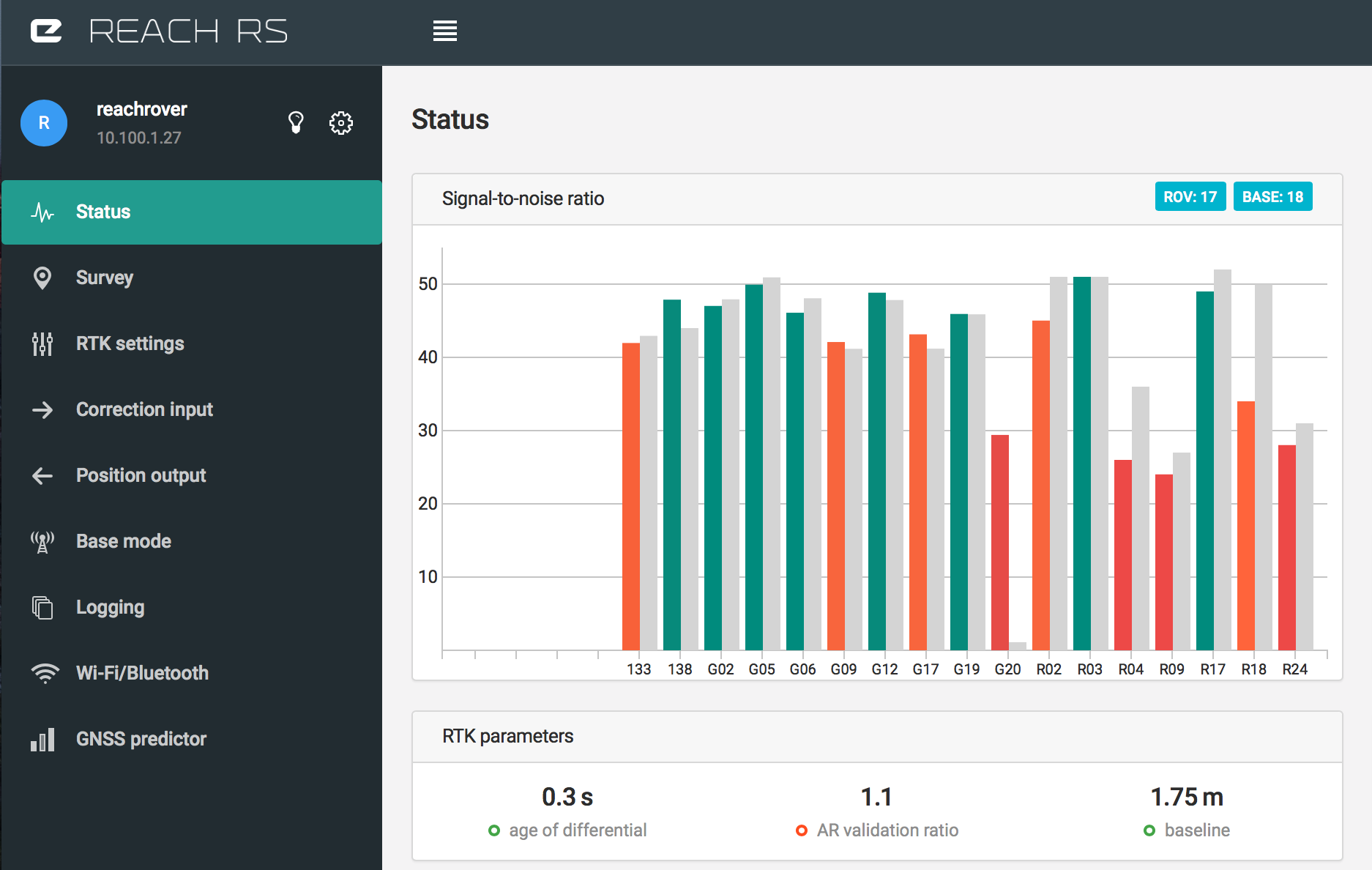Click the BASE: 18 badge
Image resolution: width=1372 pixels, height=870 pixels.
tap(1272, 197)
